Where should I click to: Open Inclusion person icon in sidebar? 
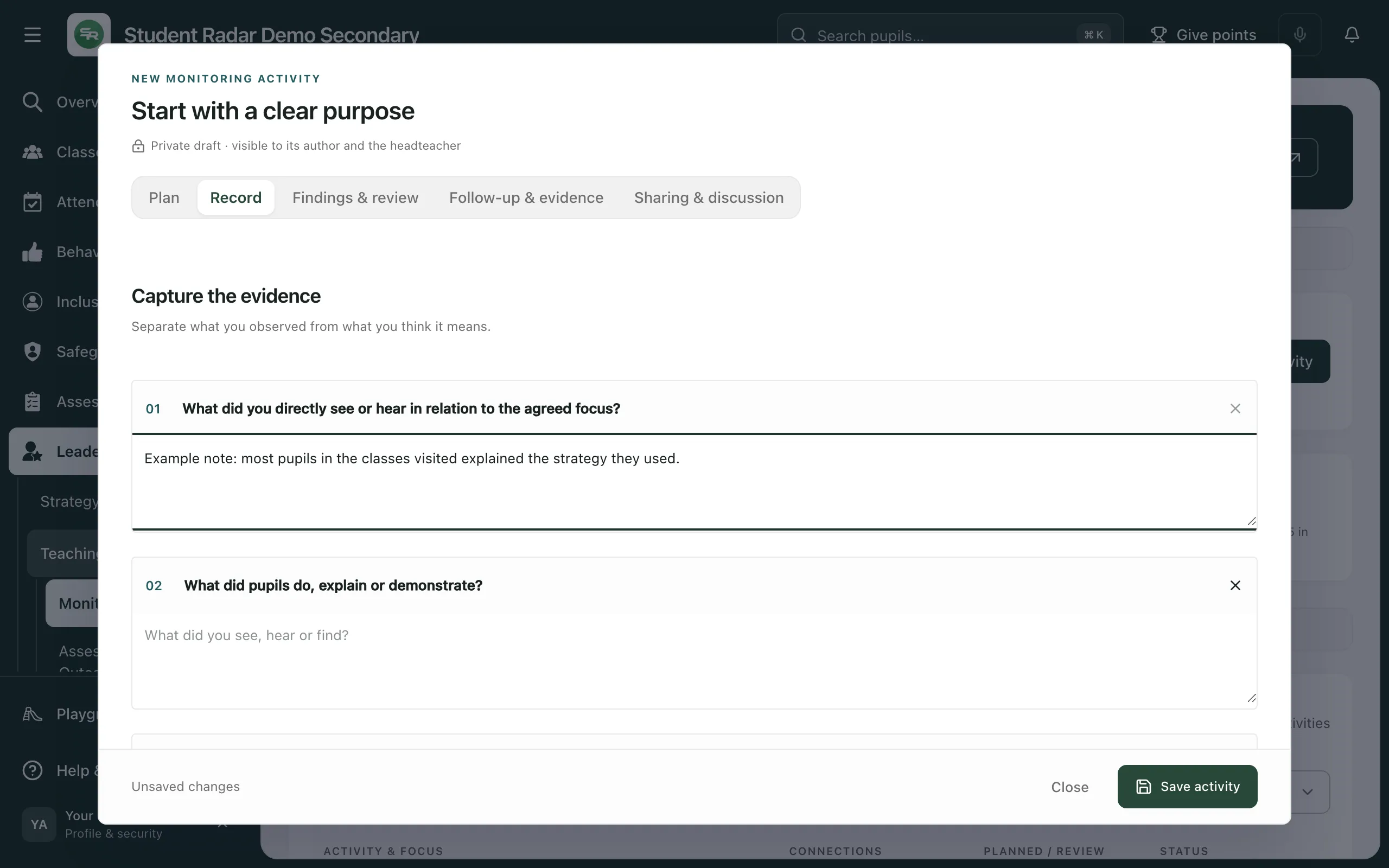point(32,302)
